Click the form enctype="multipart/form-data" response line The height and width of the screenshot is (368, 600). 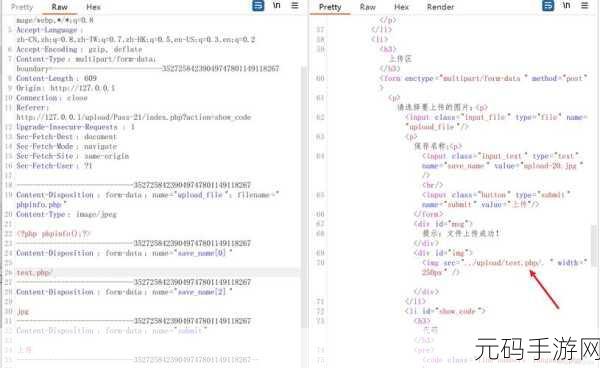(483, 78)
